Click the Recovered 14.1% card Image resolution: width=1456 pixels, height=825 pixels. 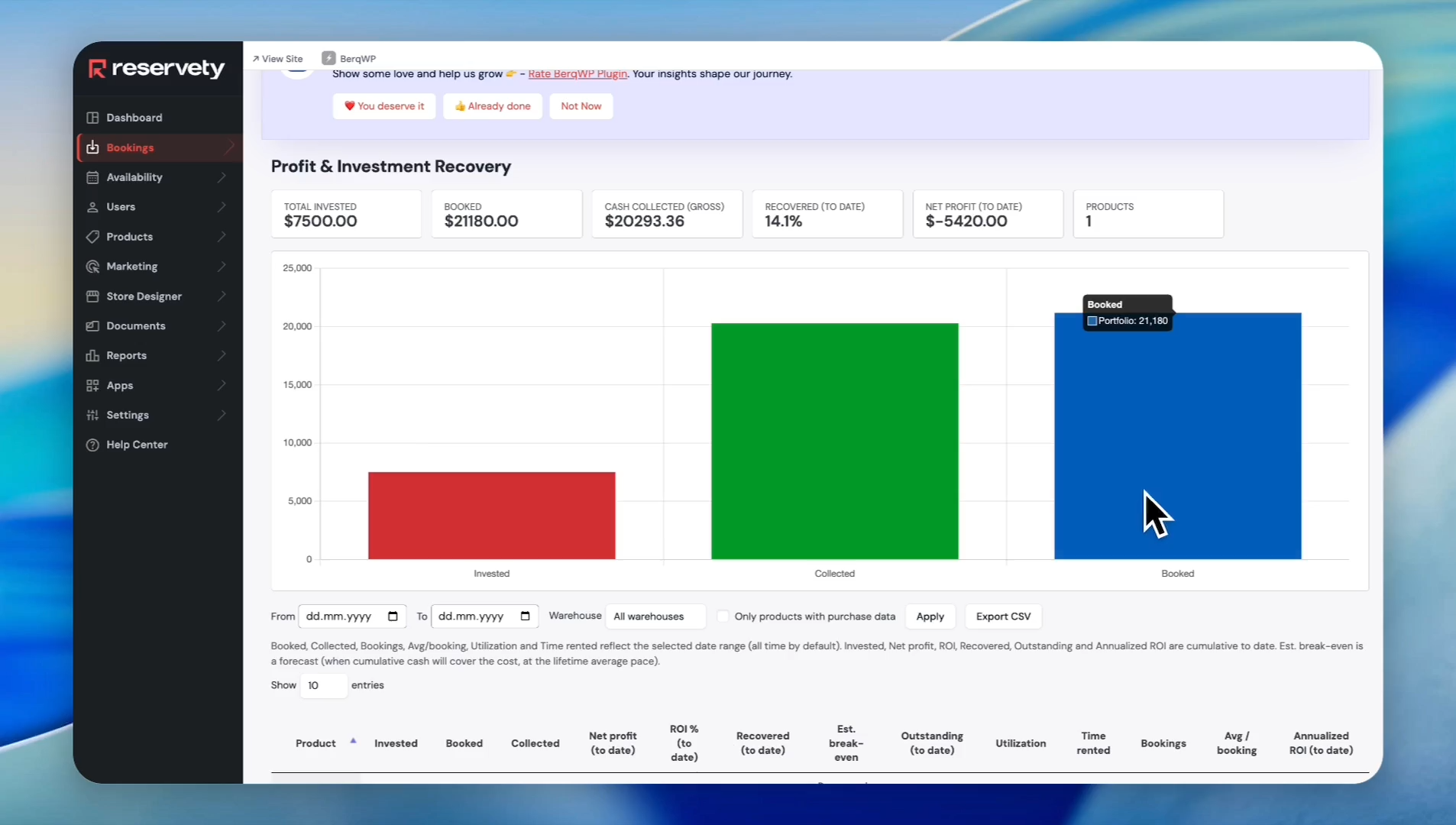(827, 214)
